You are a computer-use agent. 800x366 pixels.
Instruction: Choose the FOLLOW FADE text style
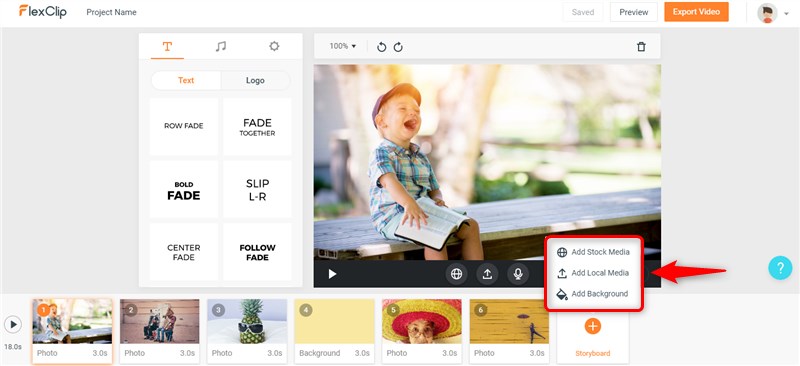(x=257, y=252)
